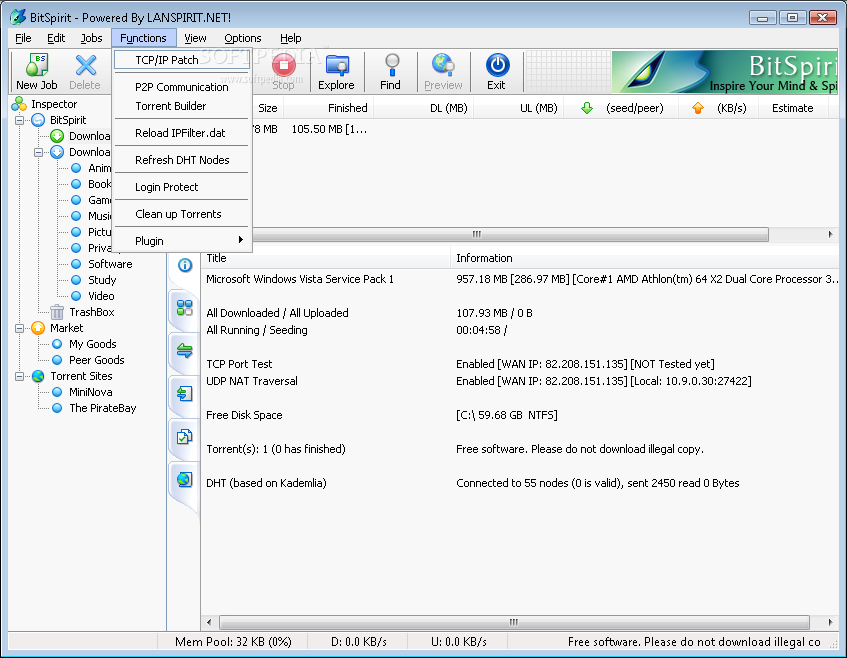This screenshot has height=658, width=847.
Task: Open the View menu
Action: (x=195, y=38)
